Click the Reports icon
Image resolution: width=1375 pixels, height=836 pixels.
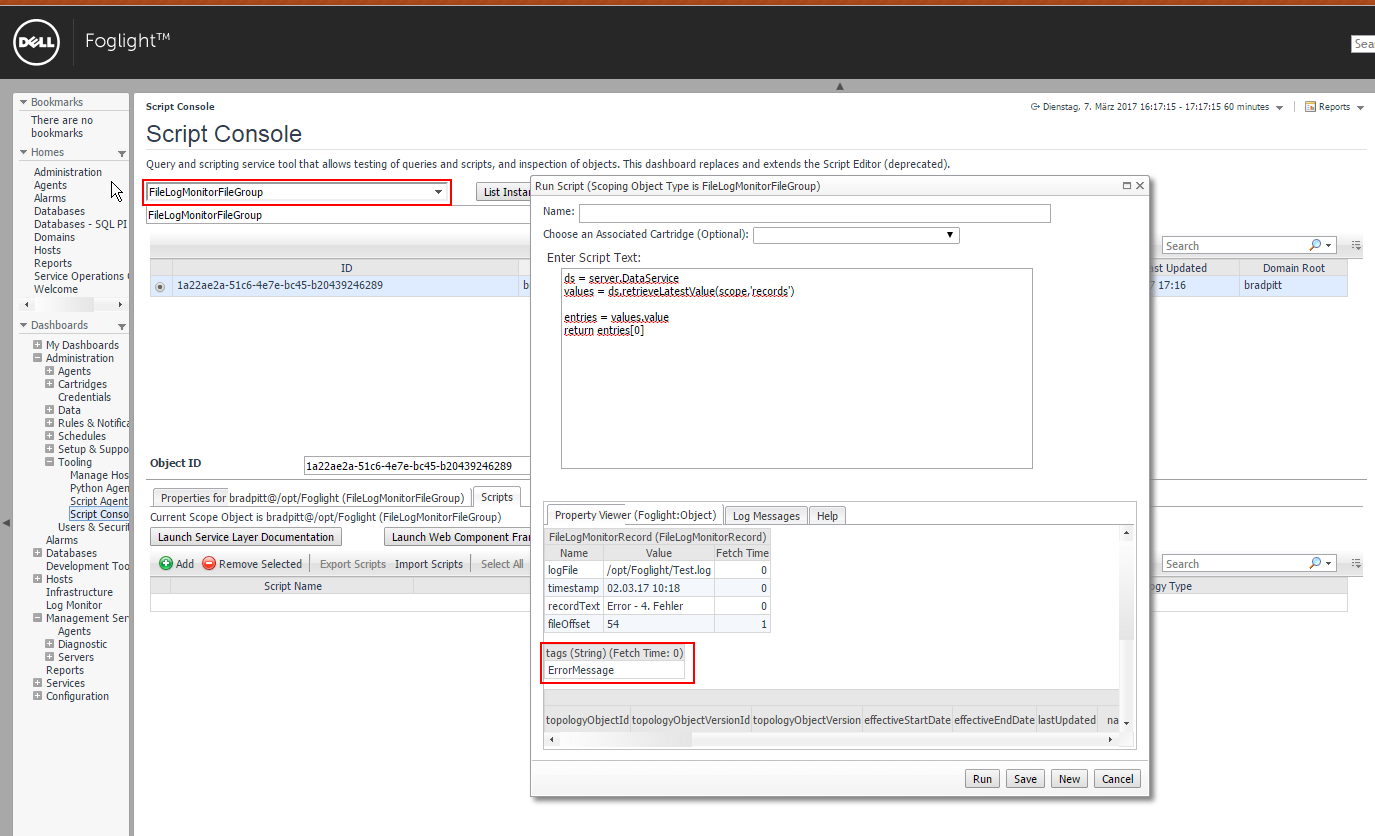tap(1310, 107)
